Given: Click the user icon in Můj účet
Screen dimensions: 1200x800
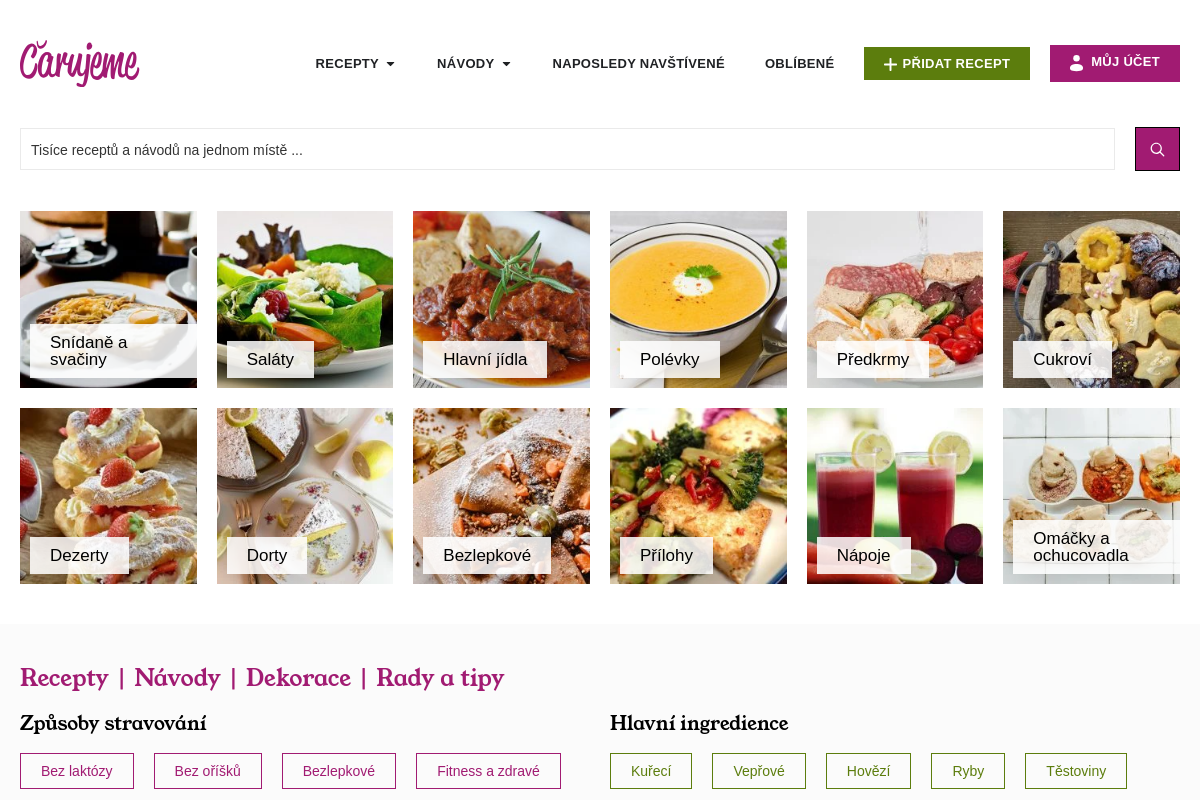Looking at the screenshot, I should click(x=1076, y=63).
